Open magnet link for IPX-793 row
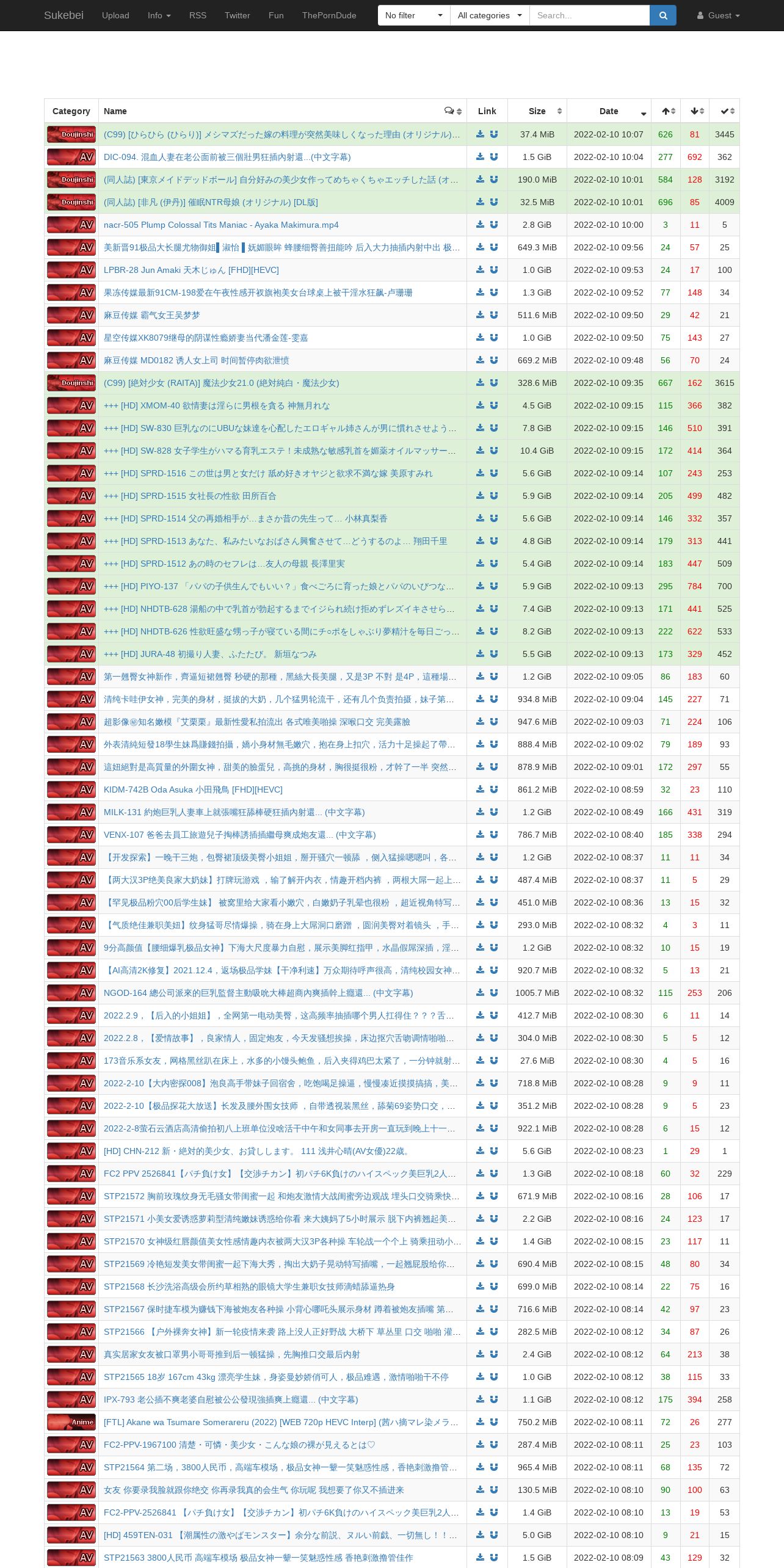 (494, 1399)
